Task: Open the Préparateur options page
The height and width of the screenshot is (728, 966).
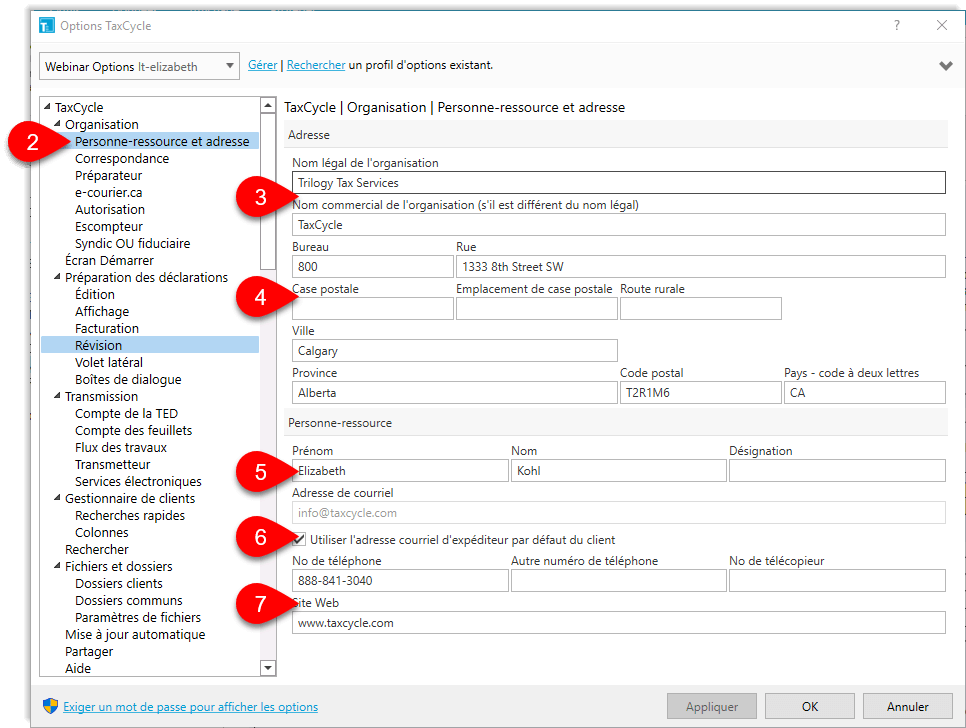Action: [x=108, y=176]
